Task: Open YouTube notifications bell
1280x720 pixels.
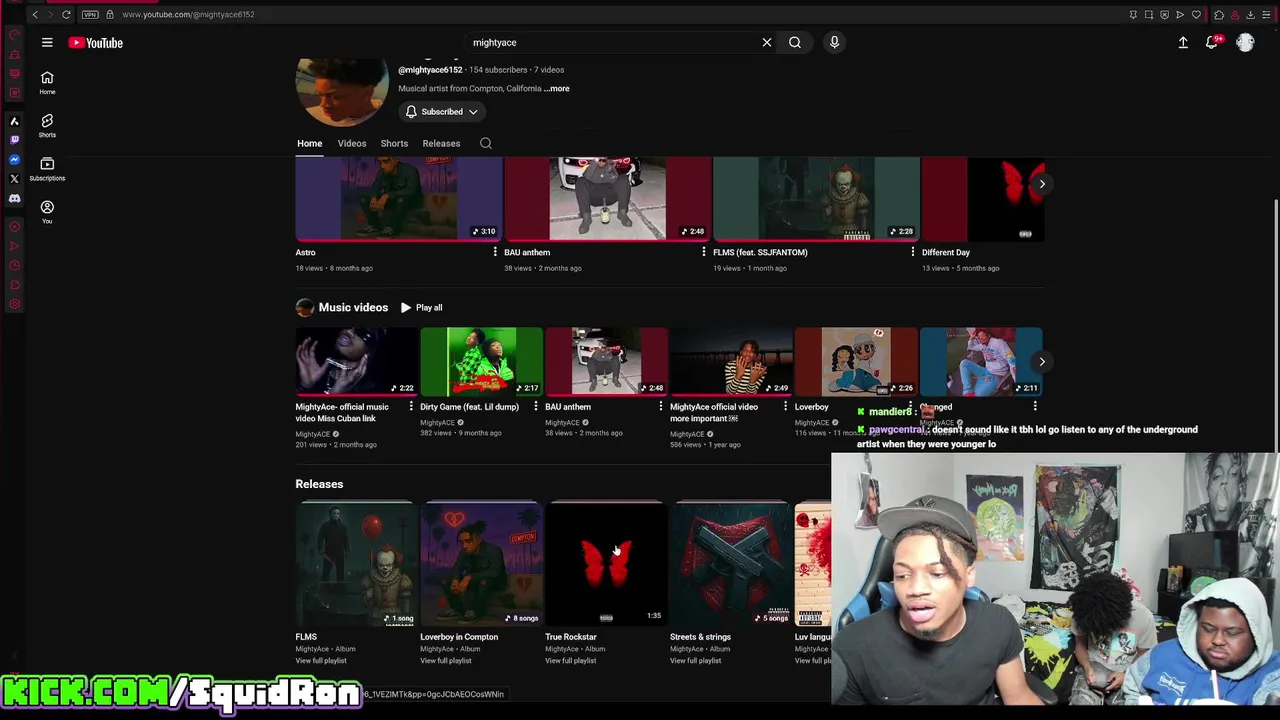Action: coord(1212,43)
